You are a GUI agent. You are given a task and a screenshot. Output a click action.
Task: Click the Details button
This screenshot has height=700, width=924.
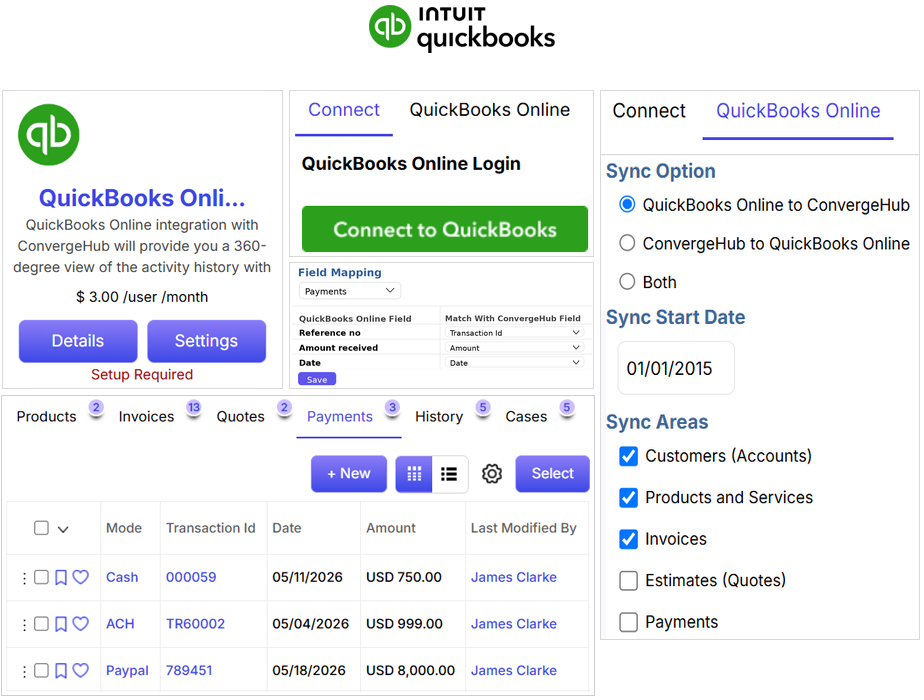pos(78,341)
